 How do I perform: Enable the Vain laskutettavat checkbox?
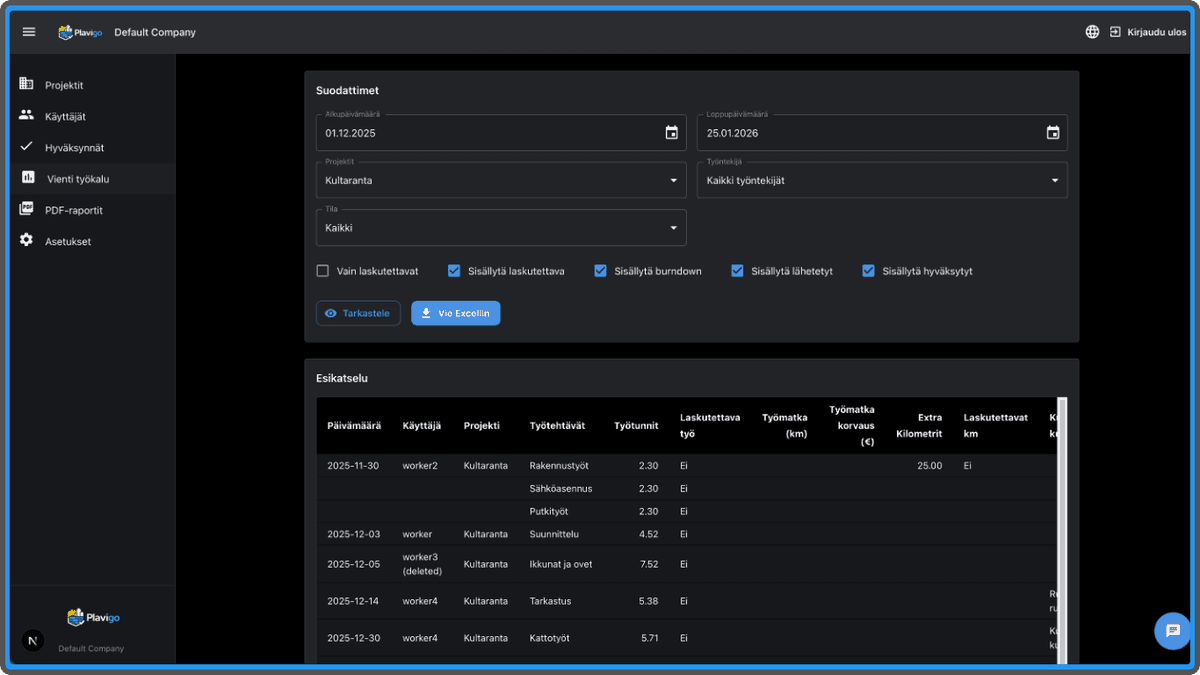point(323,271)
